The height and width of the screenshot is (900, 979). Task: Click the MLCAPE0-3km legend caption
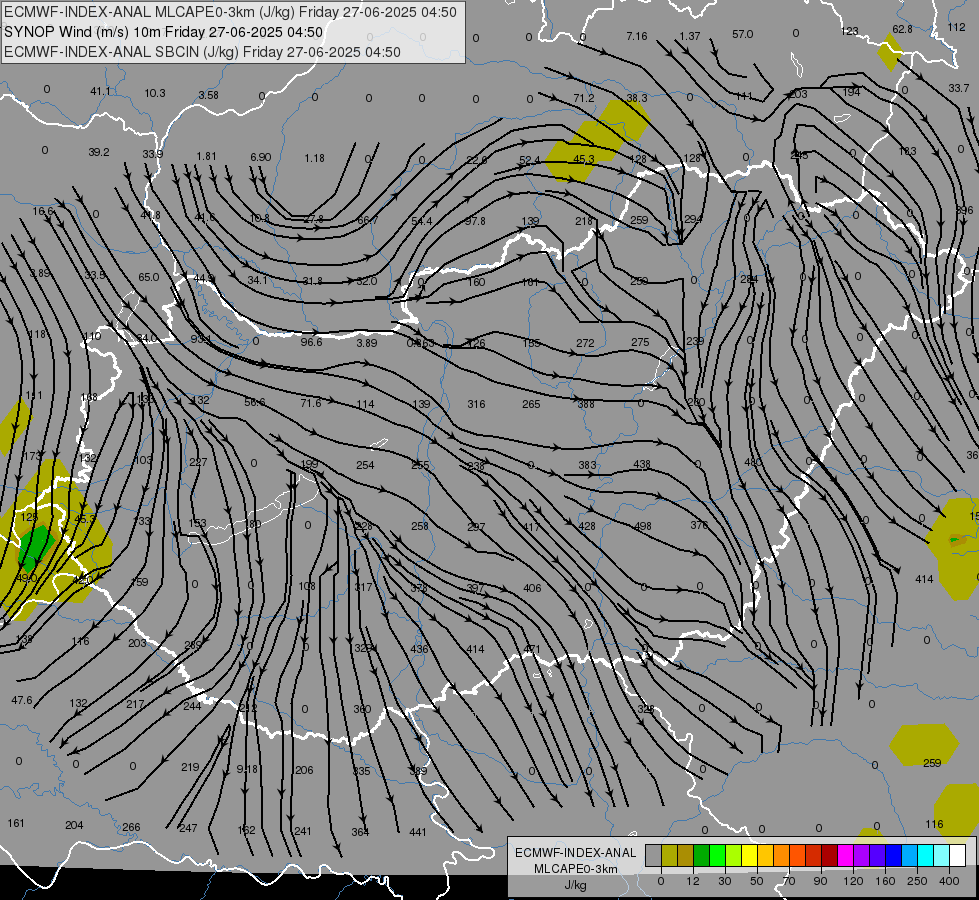[x=576, y=869]
